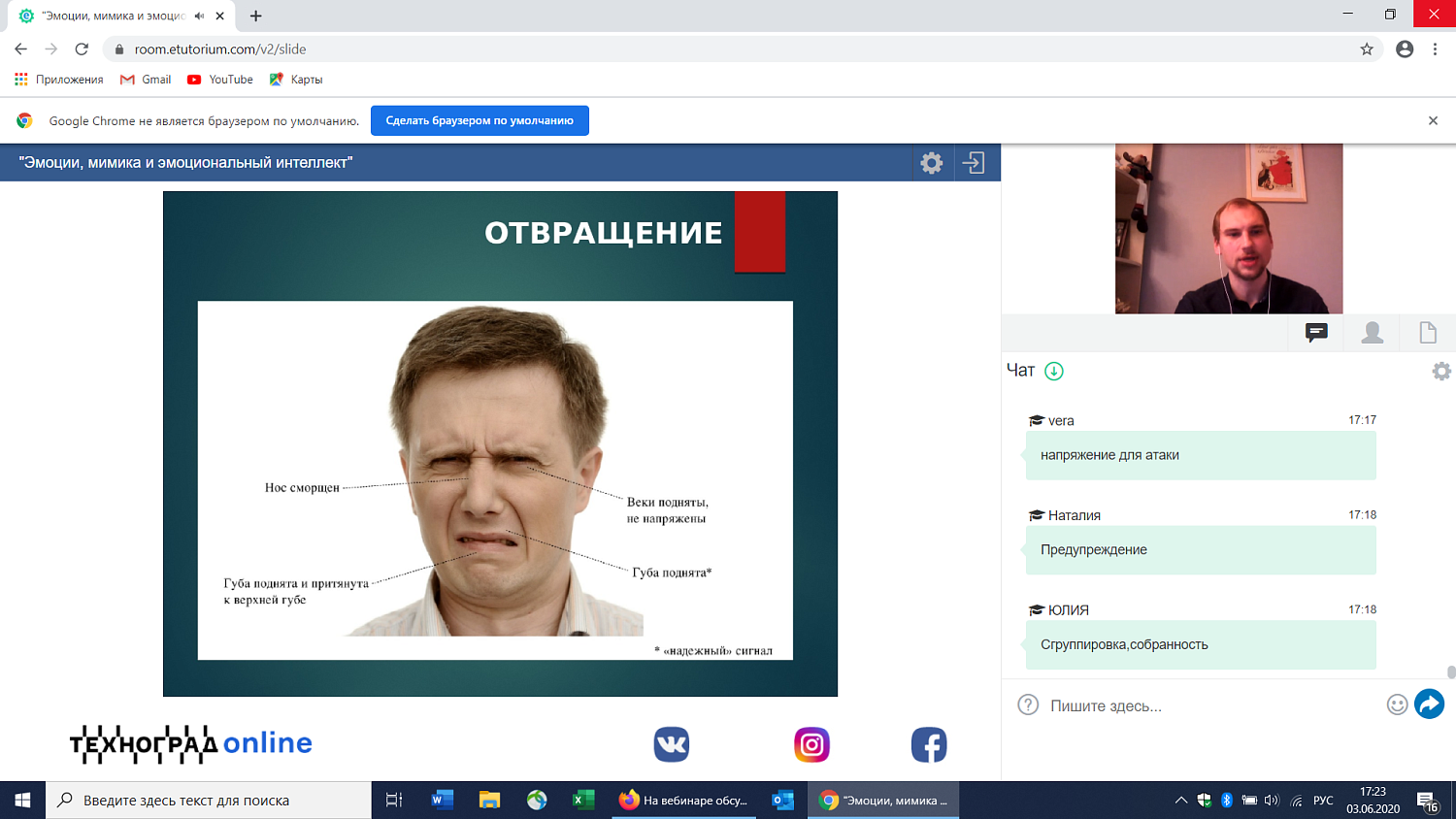The width and height of the screenshot is (1456, 819).
Task: Close the 'Эмоции, мимика' browser tab
Action: [220, 16]
